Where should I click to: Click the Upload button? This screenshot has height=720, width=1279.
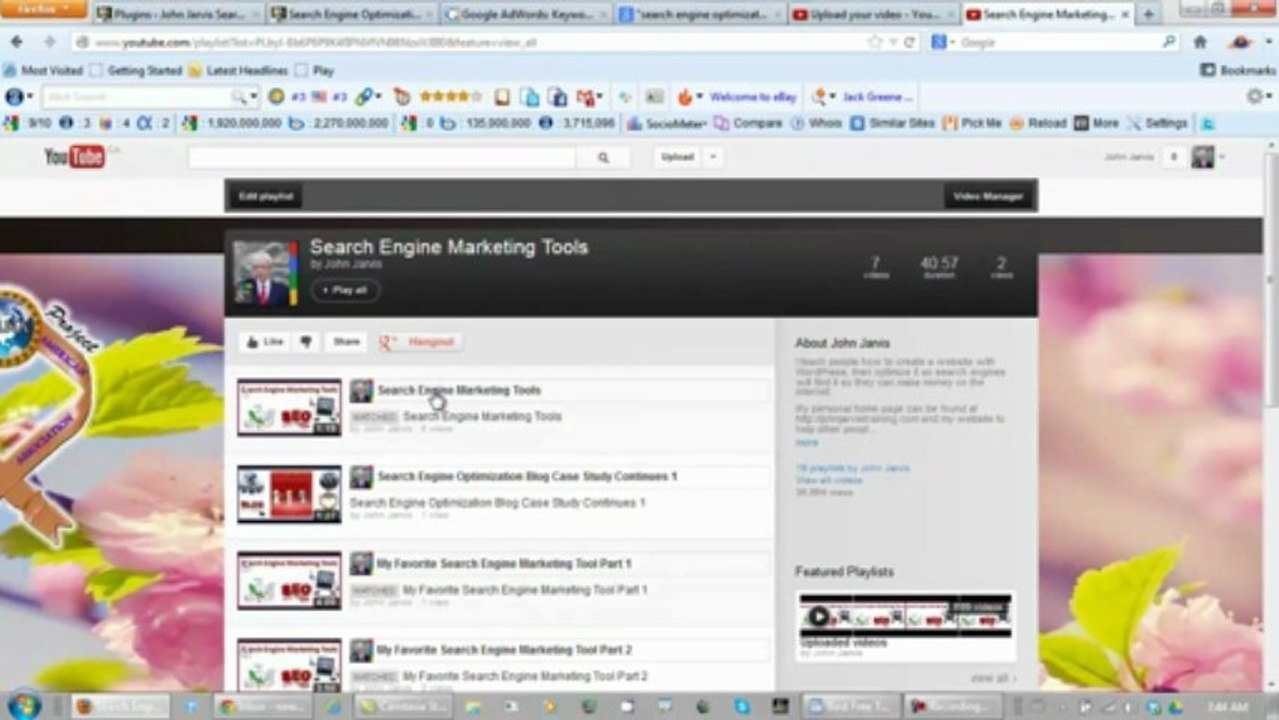pyautogui.click(x=677, y=157)
